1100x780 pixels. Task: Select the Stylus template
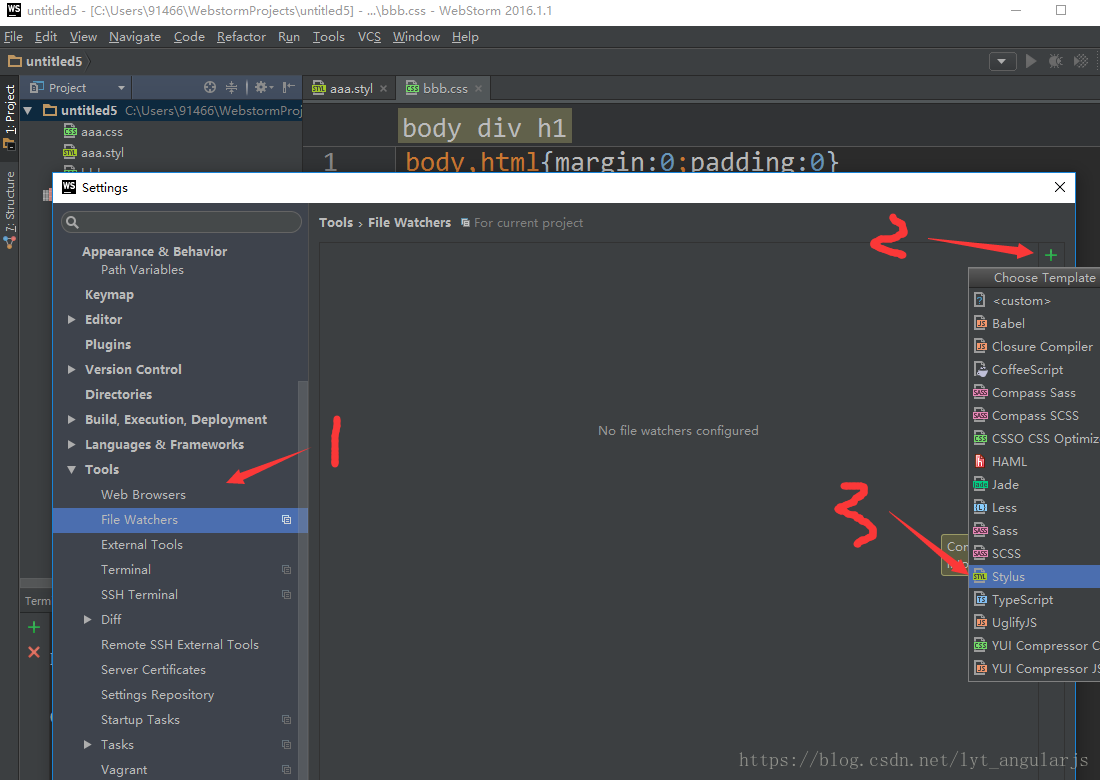1034,577
